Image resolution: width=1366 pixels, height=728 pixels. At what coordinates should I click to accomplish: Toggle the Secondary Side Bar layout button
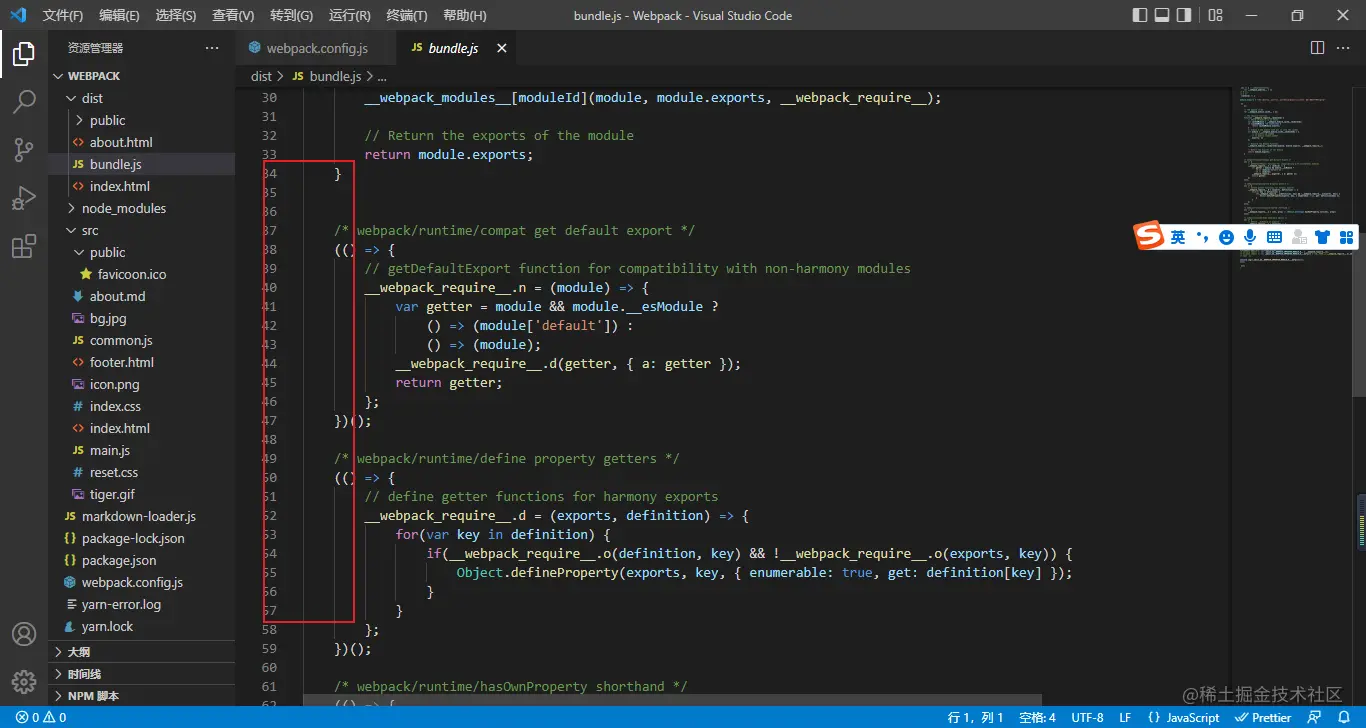coord(1184,15)
